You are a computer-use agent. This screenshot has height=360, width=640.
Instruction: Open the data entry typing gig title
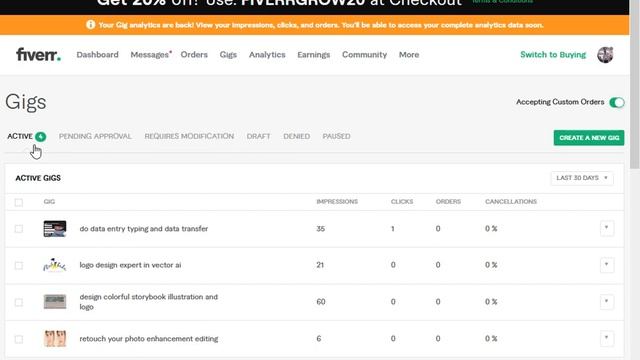[x=144, y=229]
